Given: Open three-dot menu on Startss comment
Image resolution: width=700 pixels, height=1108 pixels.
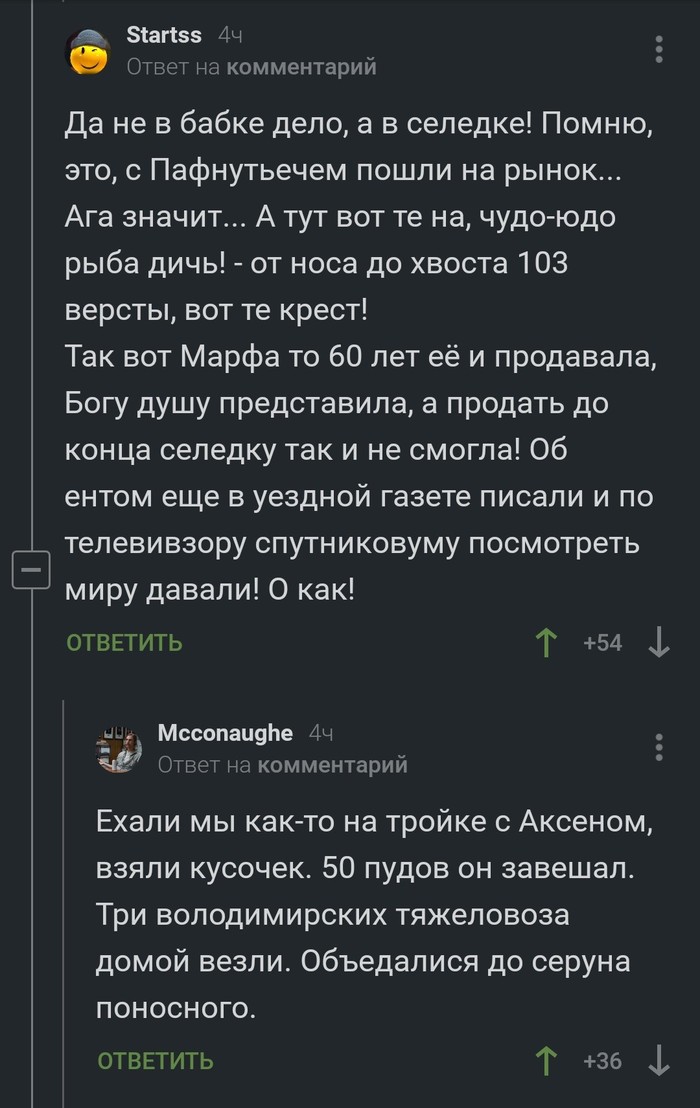Looking at the screenshot, I should click(658, 50).
